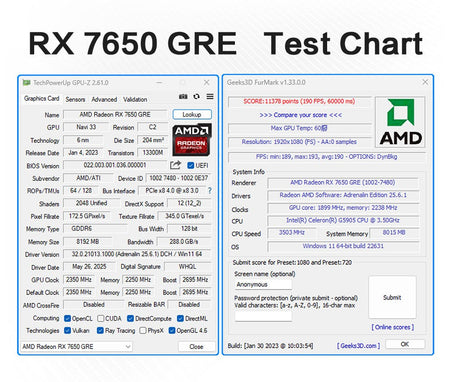Screen dimensions: 450x382
Task: Click the GPU name field AMD Radeon RX 7650 GRE
Action: pyautogui.click(x=115, y=115)
